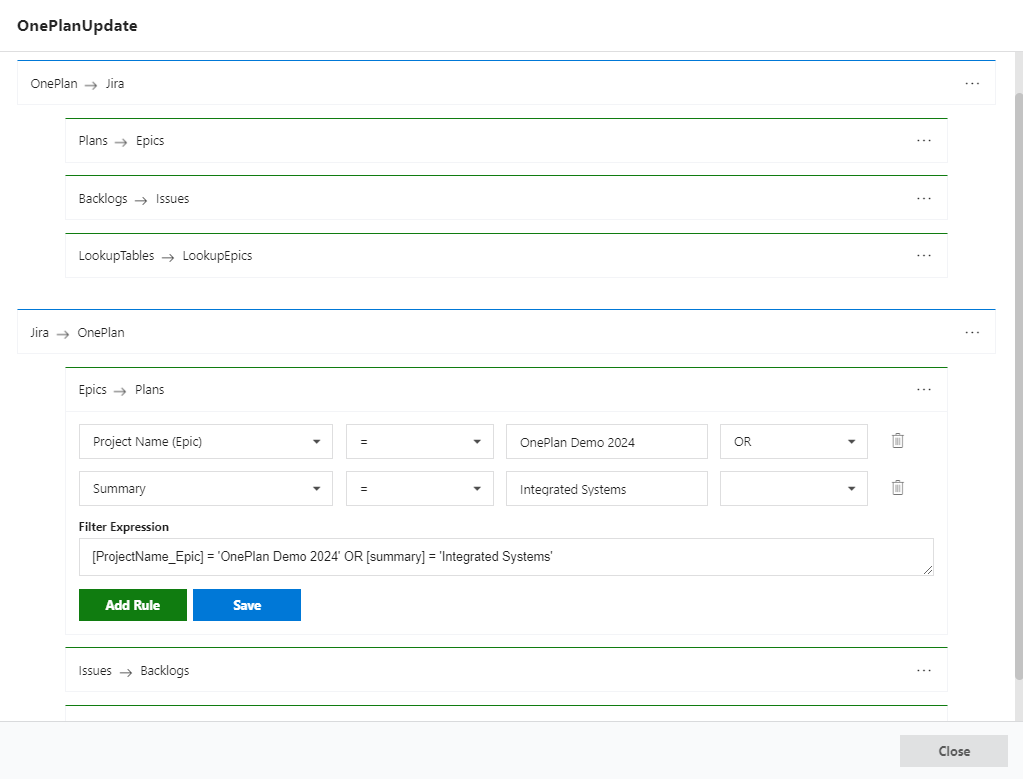Open options menu for Jira → OnePlan mapping
Viewport: 1023px width, 779px height.
(972, 332)
